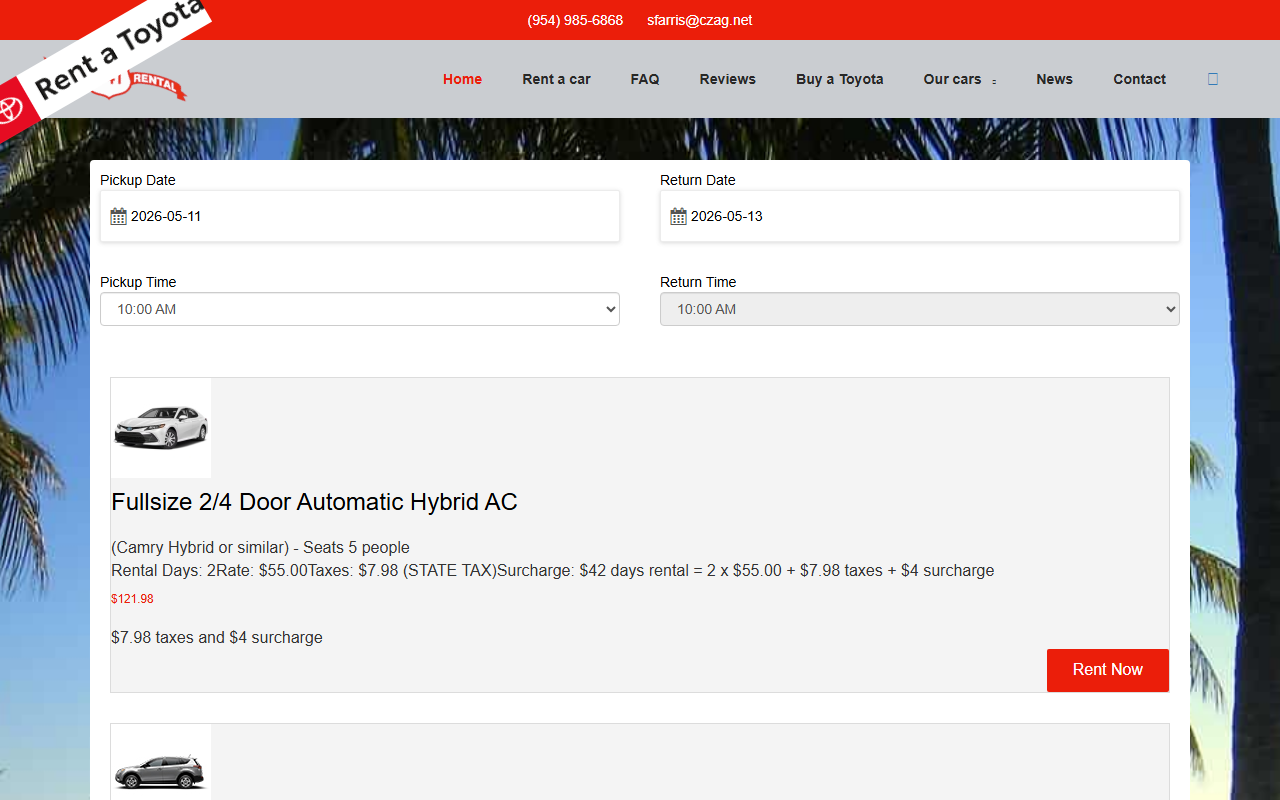
Task: Open the News menu item
Action: pyautogui.click(x=1054, y=79)
